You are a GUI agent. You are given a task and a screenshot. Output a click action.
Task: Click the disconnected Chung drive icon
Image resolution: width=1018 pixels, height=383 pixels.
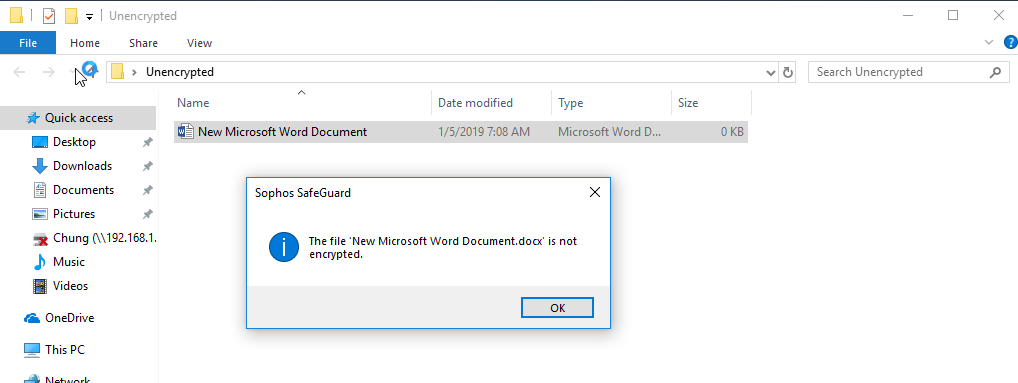pyautogui.click(x=40, y=239)
